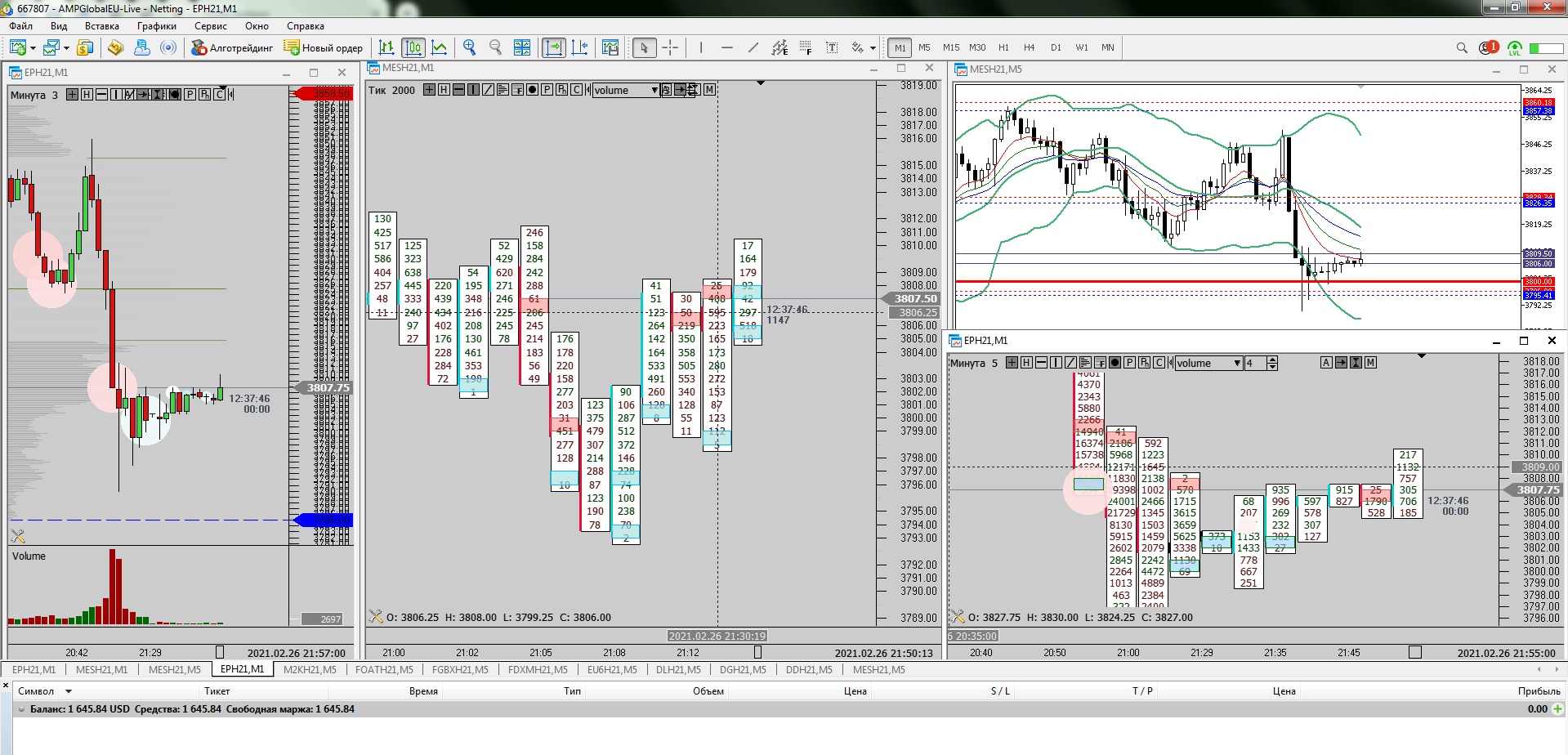The width and height of the screenshot is (1568, 755).
Task: Click the Алготрейдинг button
Action: pyautogui.click(x=232, y=47)
